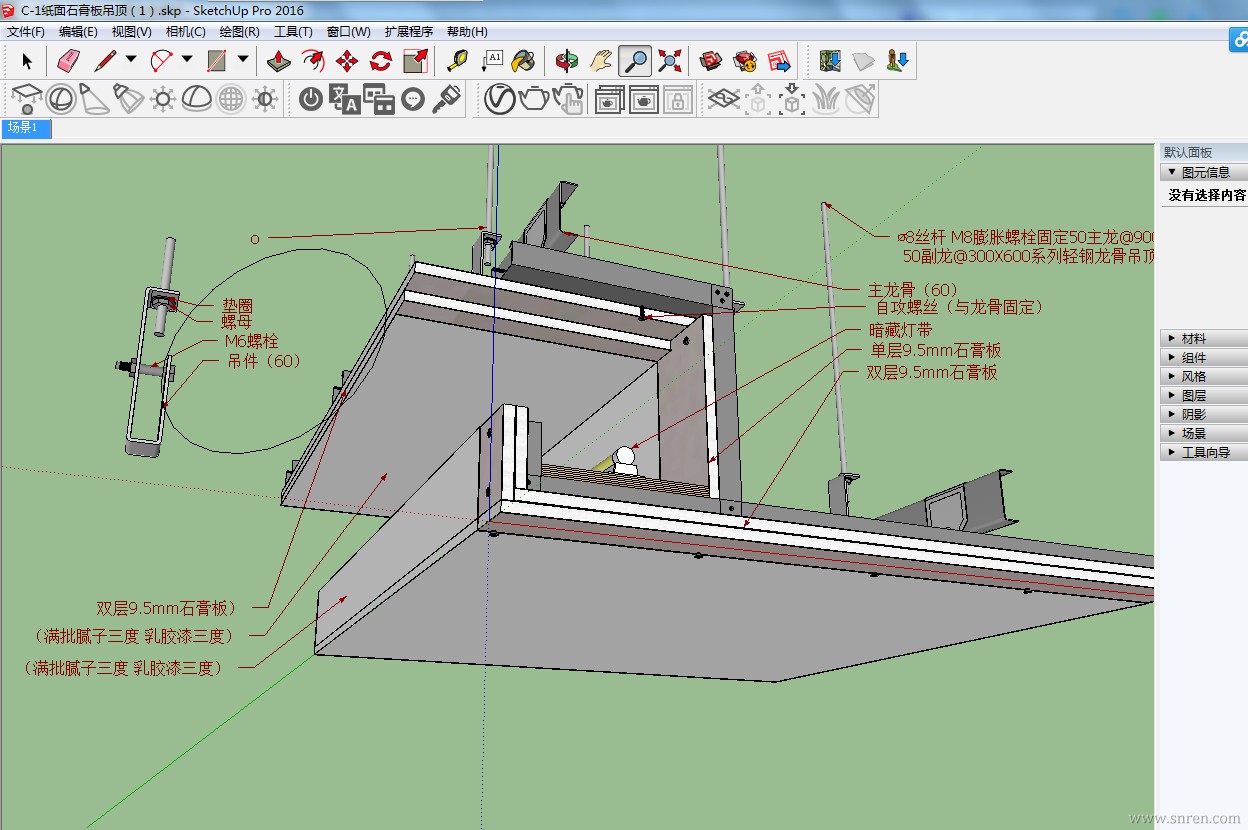Screen dimensions: 1248x830
Task: Switch to the 场景1 scene tab
Action: point(24,128)
